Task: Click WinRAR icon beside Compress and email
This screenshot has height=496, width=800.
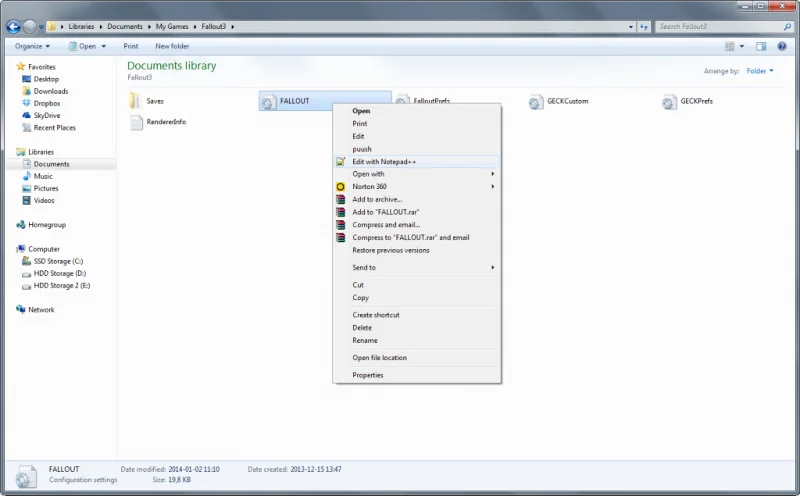Action: pos(340,225)
